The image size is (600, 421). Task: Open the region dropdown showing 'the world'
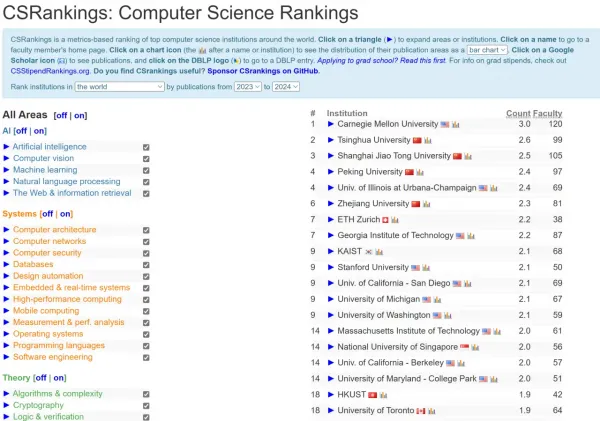[120, 87]
